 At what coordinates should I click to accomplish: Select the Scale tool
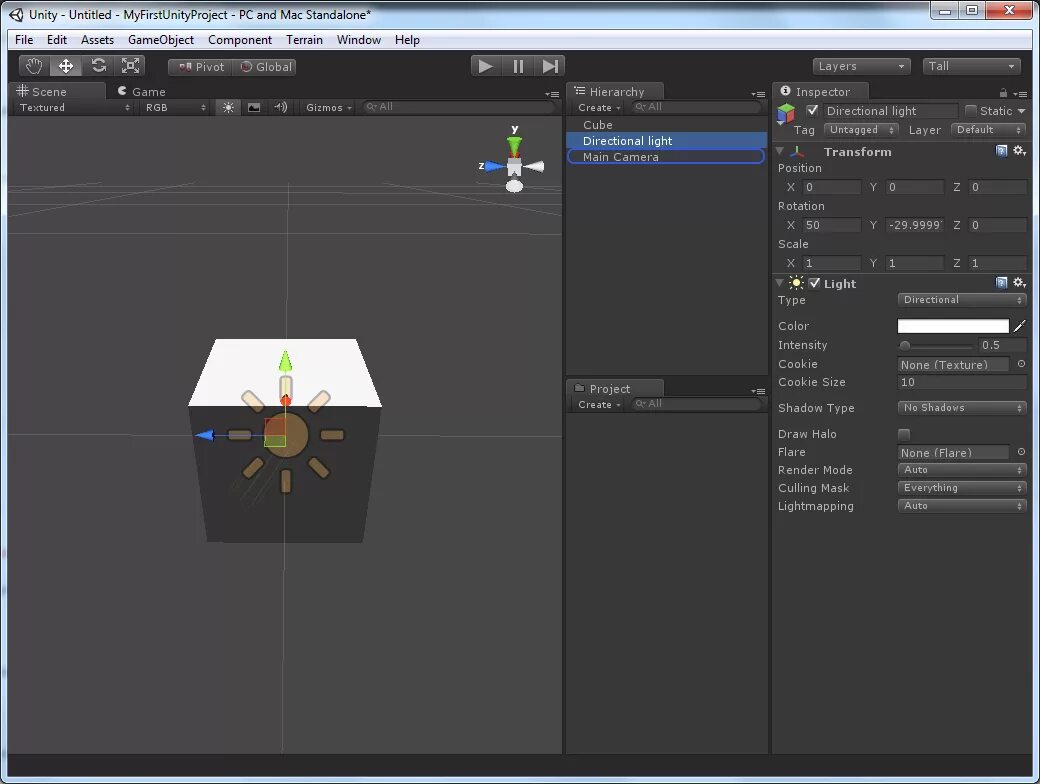coord(130,66)
